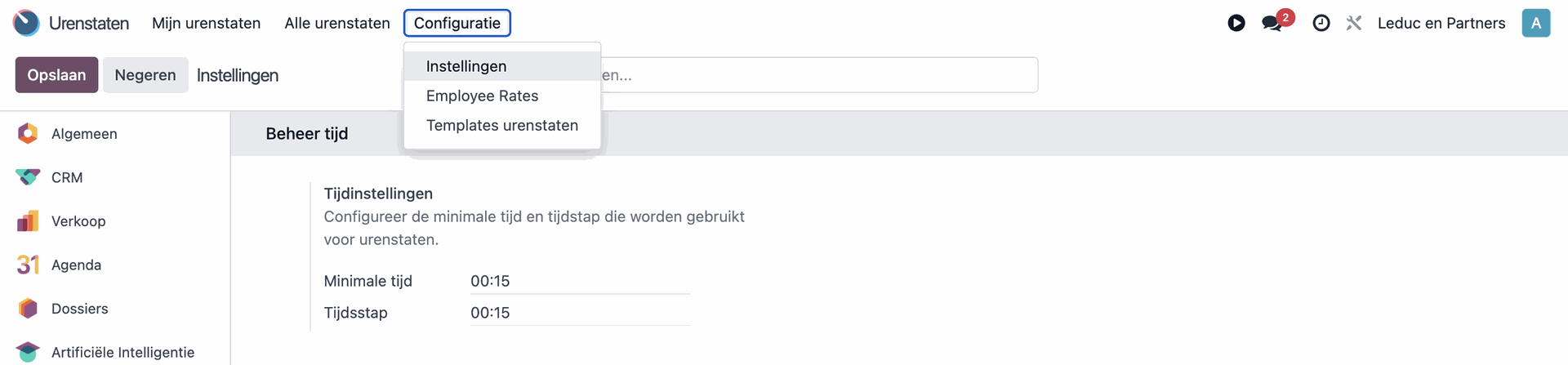The image size is (1568, 365).
Task: Select Templates urenstaten menu entry
Action: [501, 125]
